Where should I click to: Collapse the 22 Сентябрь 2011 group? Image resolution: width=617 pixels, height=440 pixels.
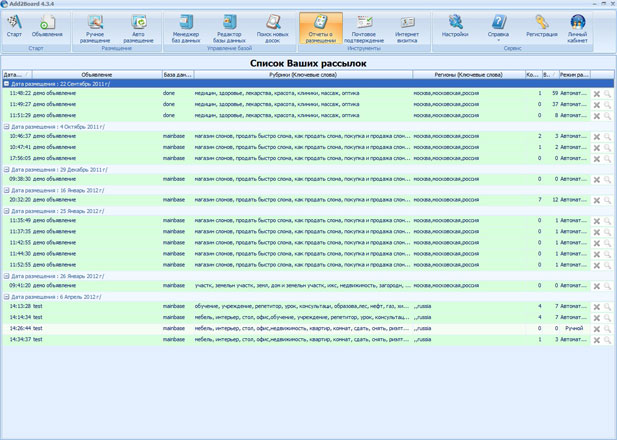coord(6,84)
